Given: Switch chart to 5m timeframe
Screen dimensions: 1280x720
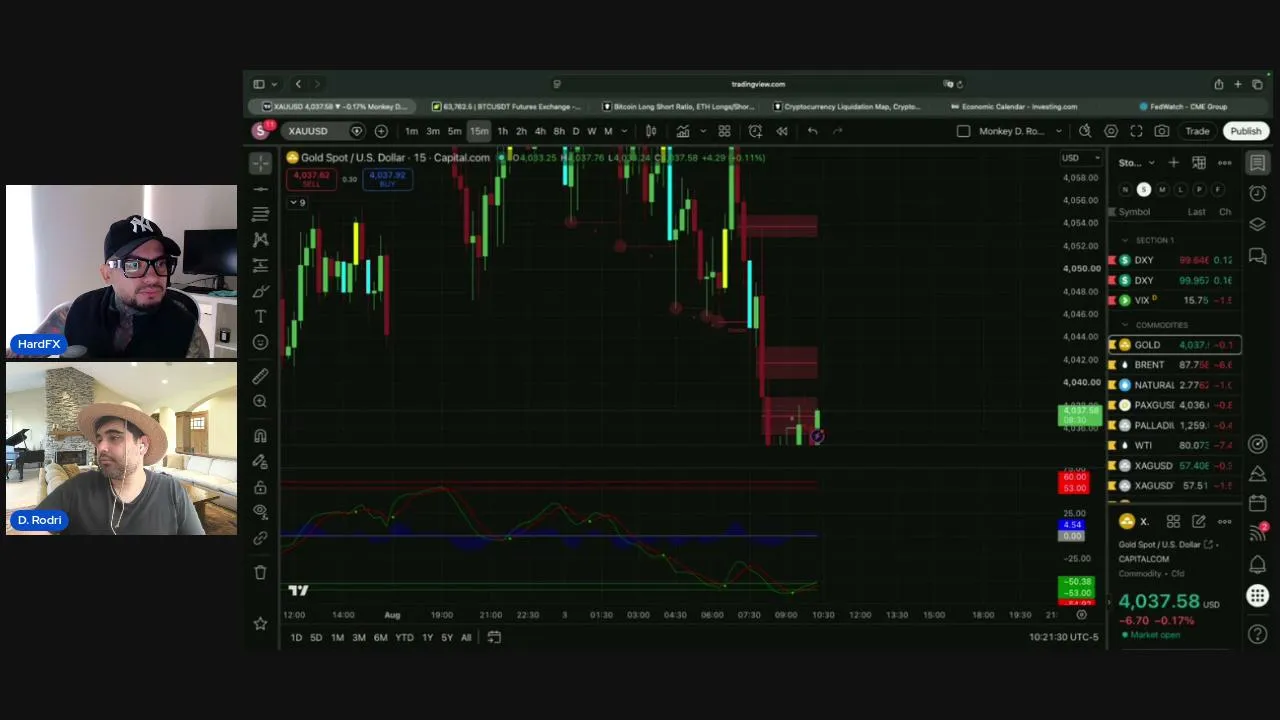Looking at the screenshot, I should 455,131.
